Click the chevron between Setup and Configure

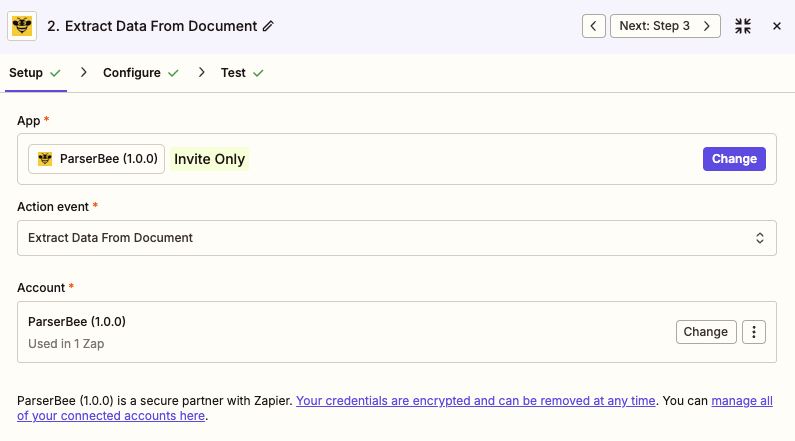tap(84, 72)
